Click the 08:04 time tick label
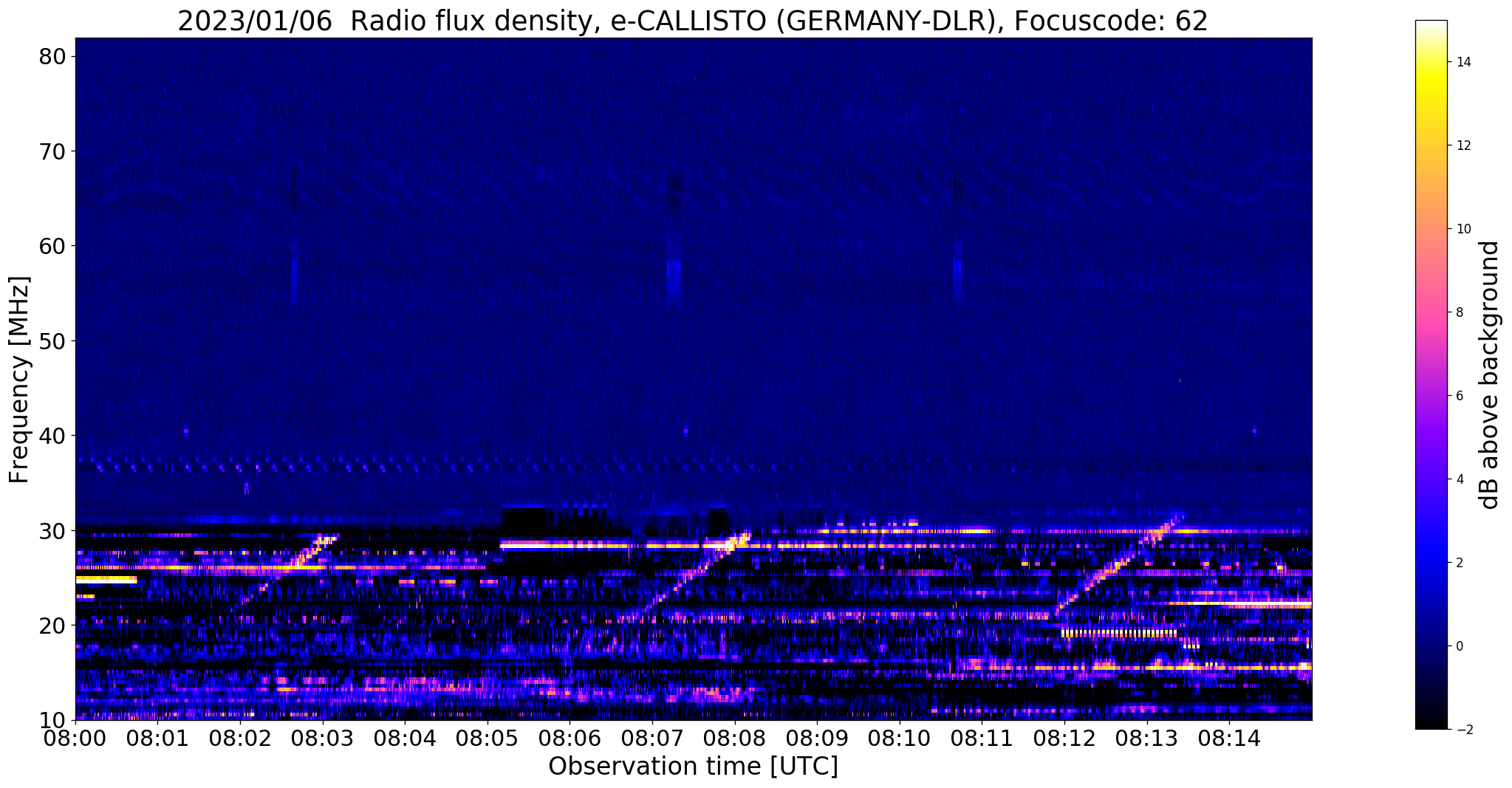This screenshot has height=788, width=1512. [x=405, y=738]
